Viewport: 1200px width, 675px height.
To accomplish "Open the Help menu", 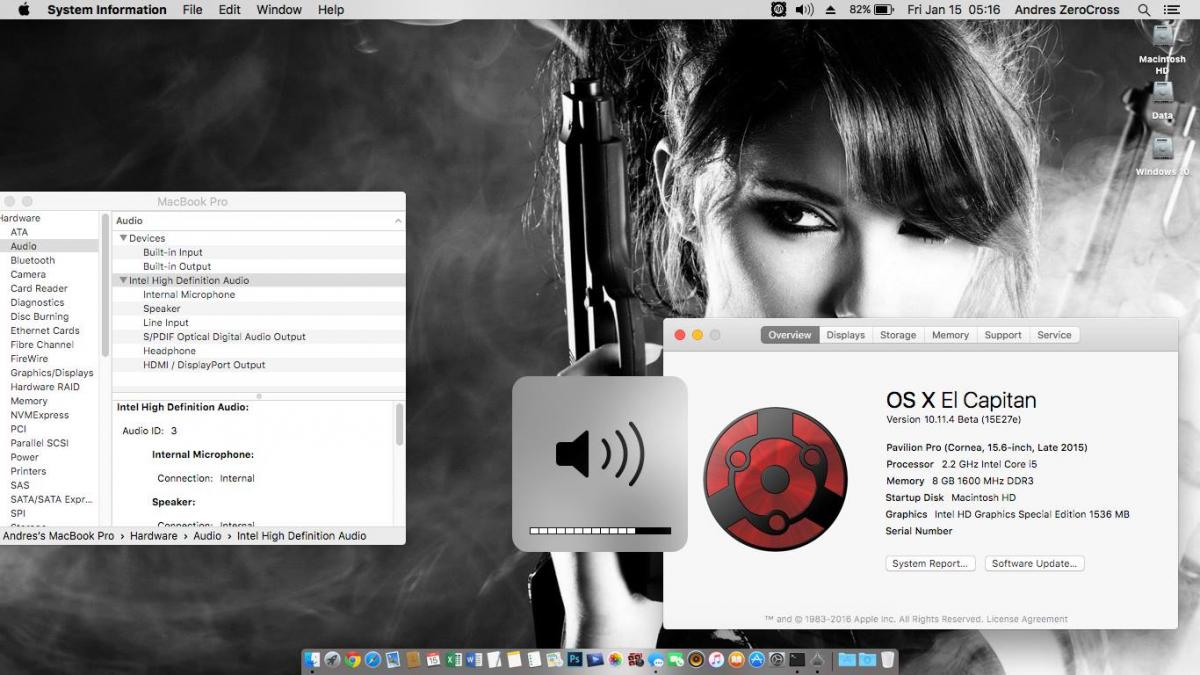I will 331,9.
